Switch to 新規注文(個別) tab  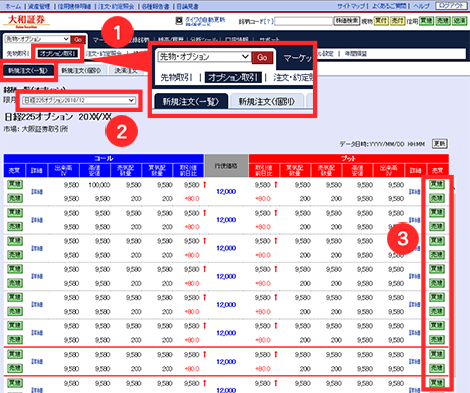(81, 70)
